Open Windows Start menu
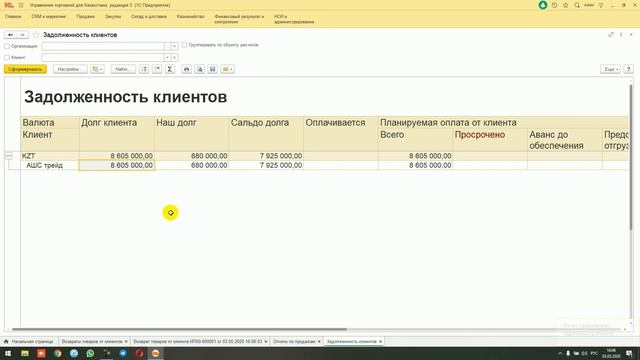Image resolution: width=640 pixels, height=360 pixels. coord(8,353)
